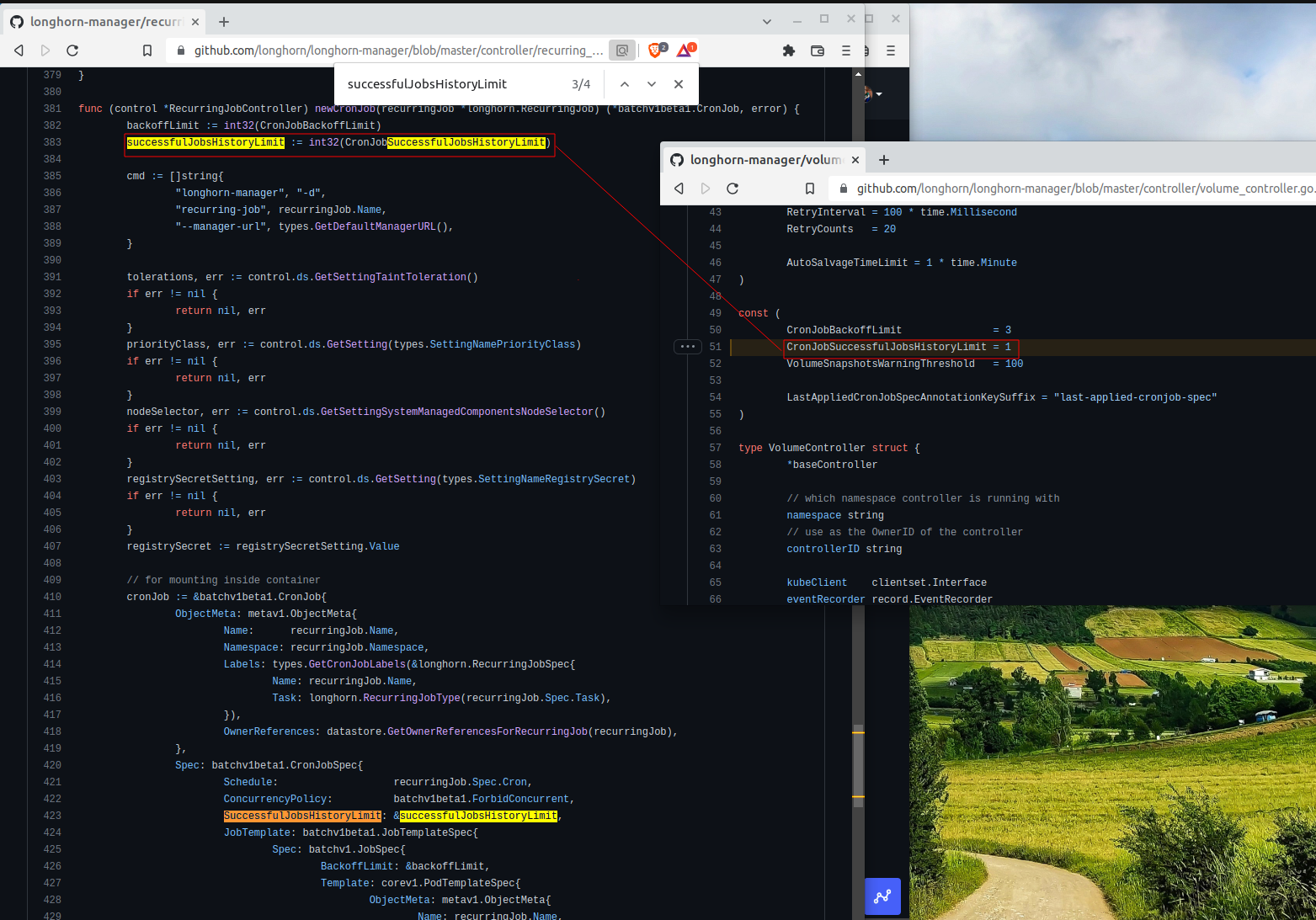Click SettingNameRegistrySecret on line 403
This screenshot has height=920, width=1316.
554,479
